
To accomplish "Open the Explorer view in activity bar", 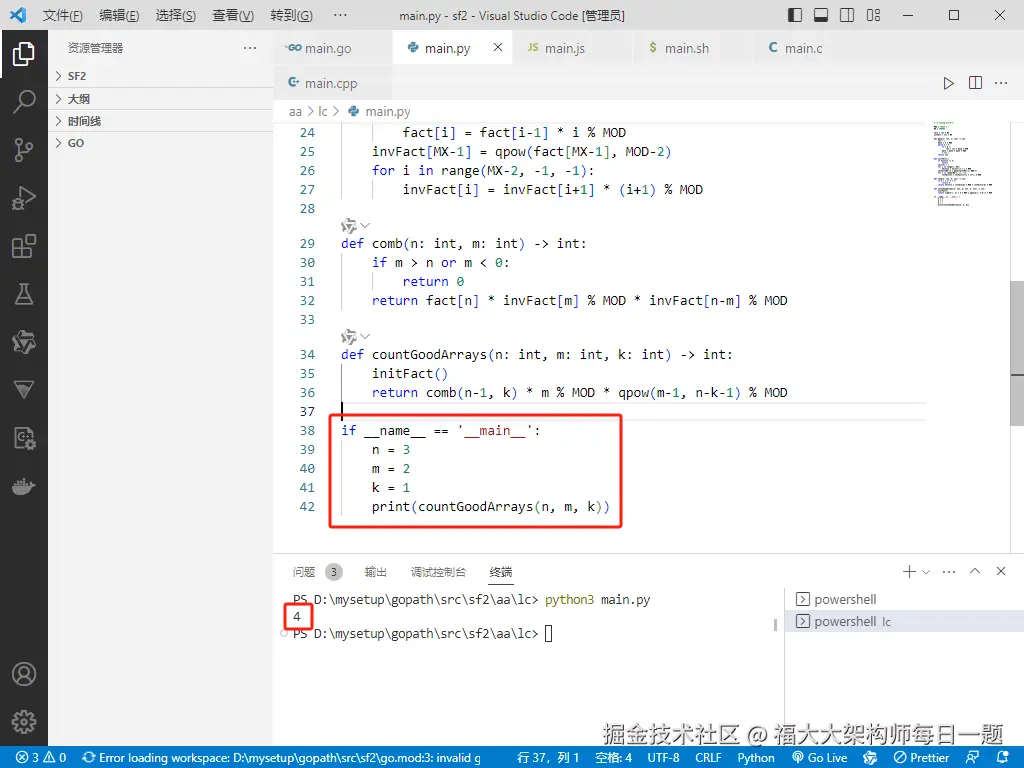I will coord(24,54).
